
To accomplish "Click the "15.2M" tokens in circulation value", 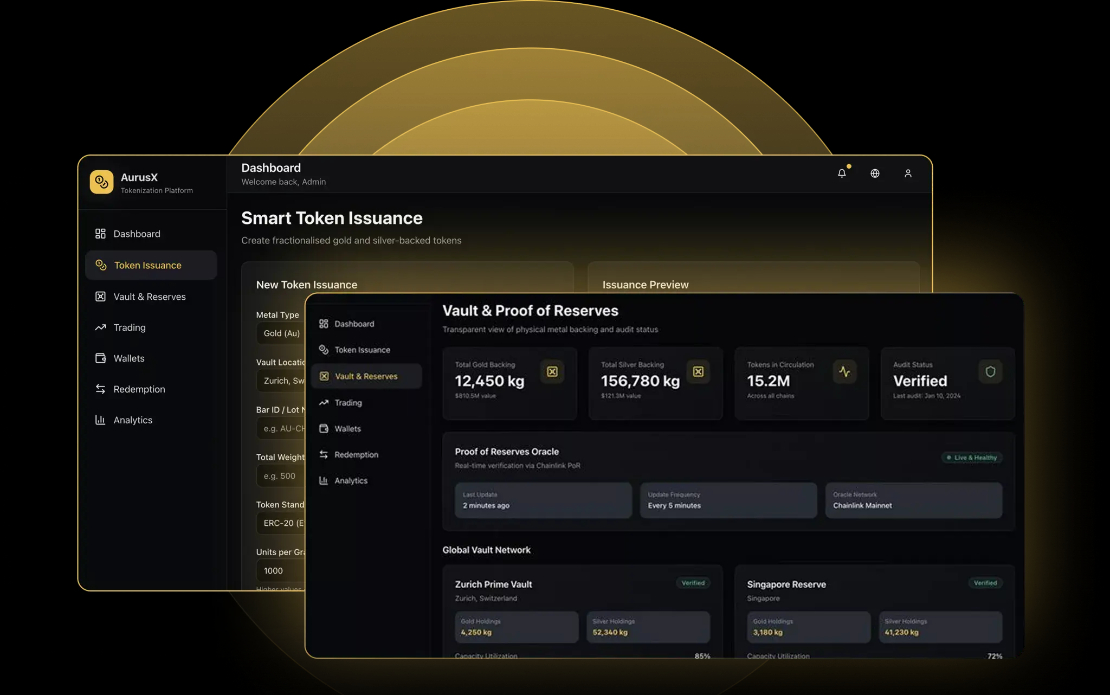I will tap(768, 381).
